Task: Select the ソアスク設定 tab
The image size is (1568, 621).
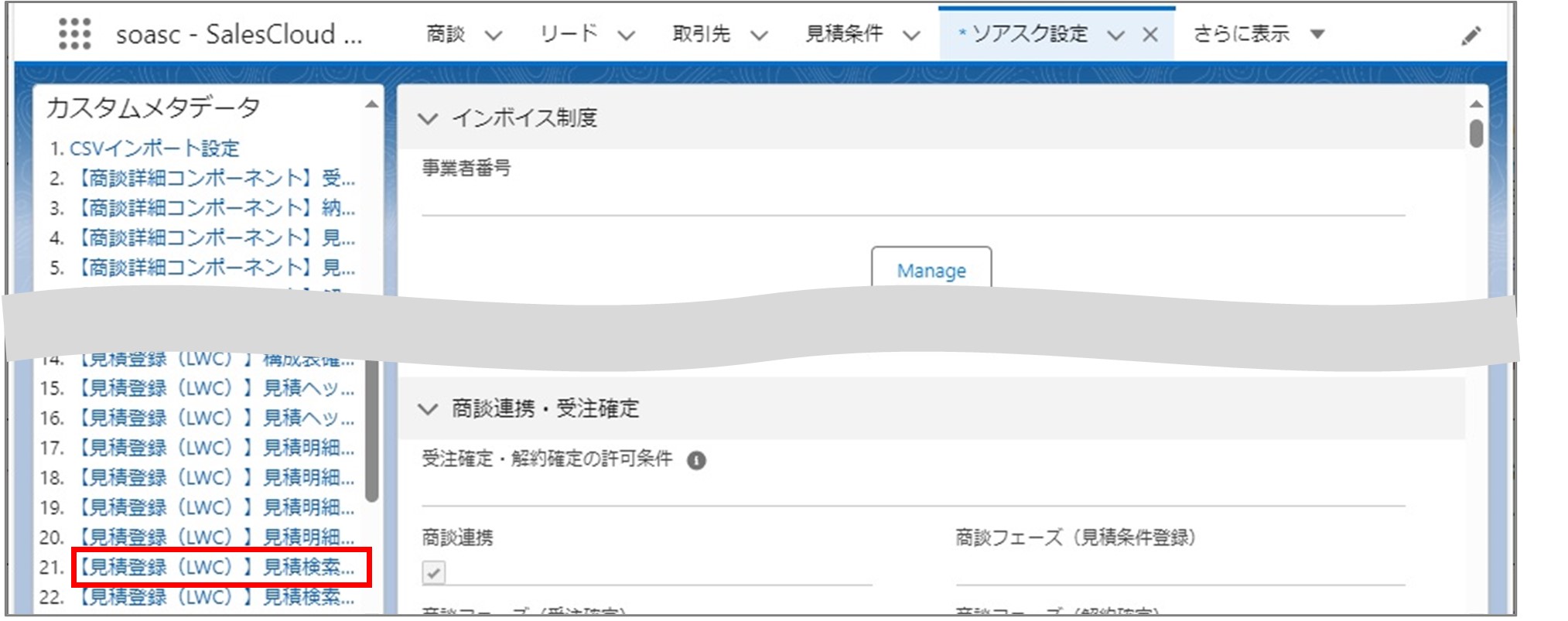Action: pyautogui.click(x=1029, y=34)
